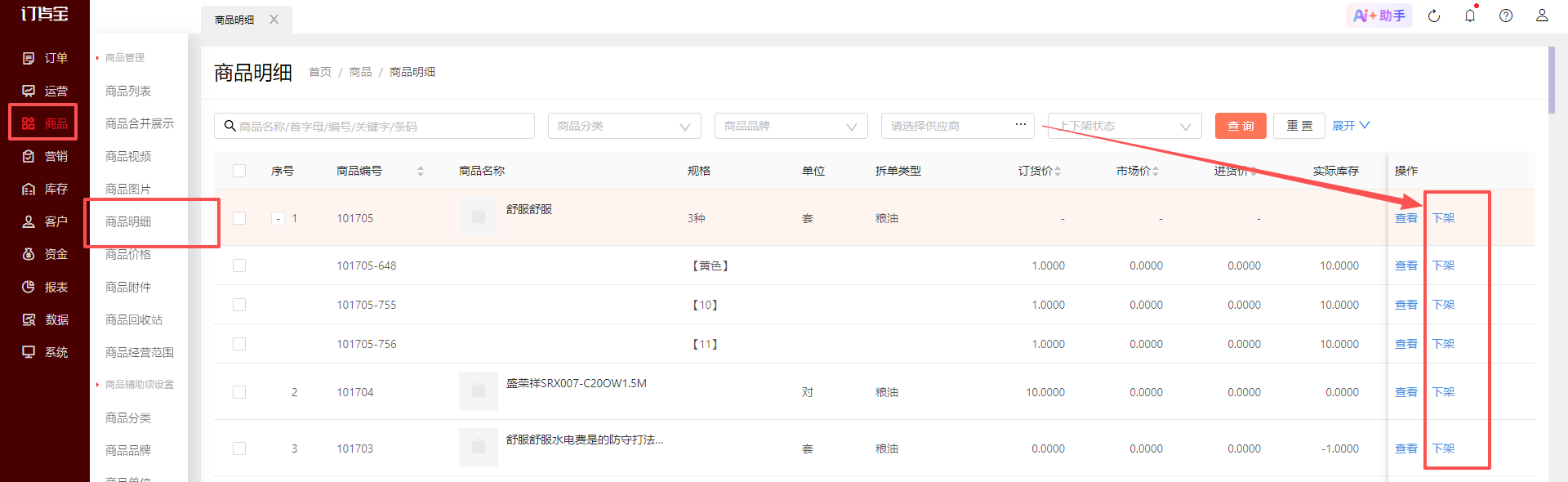The width and height of the screenshot is (1568, 482).
Task: Click the 查询 button
Action: click(x=1241, y=126)
